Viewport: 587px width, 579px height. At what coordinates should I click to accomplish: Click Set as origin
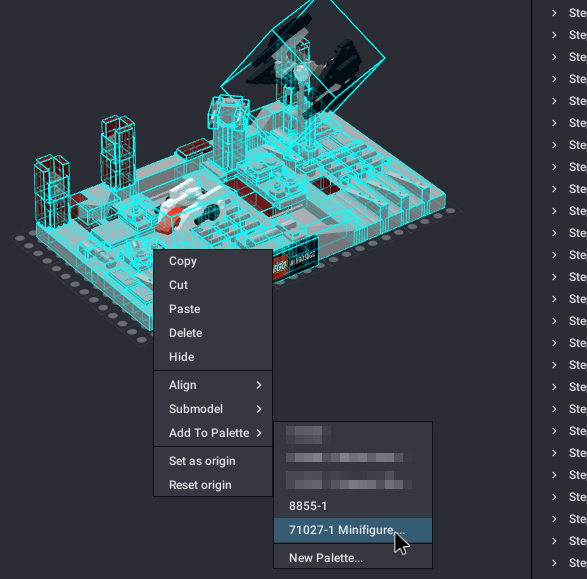pyautogui.click(x=213, y=461)
